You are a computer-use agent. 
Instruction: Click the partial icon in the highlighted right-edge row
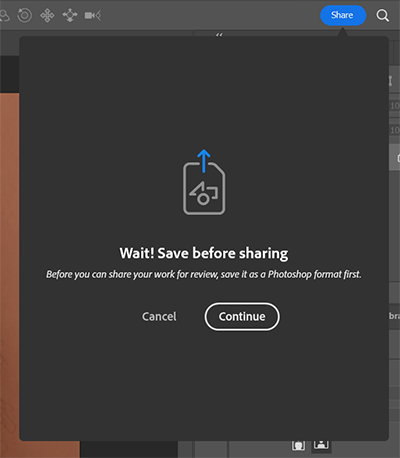(398, 158)
